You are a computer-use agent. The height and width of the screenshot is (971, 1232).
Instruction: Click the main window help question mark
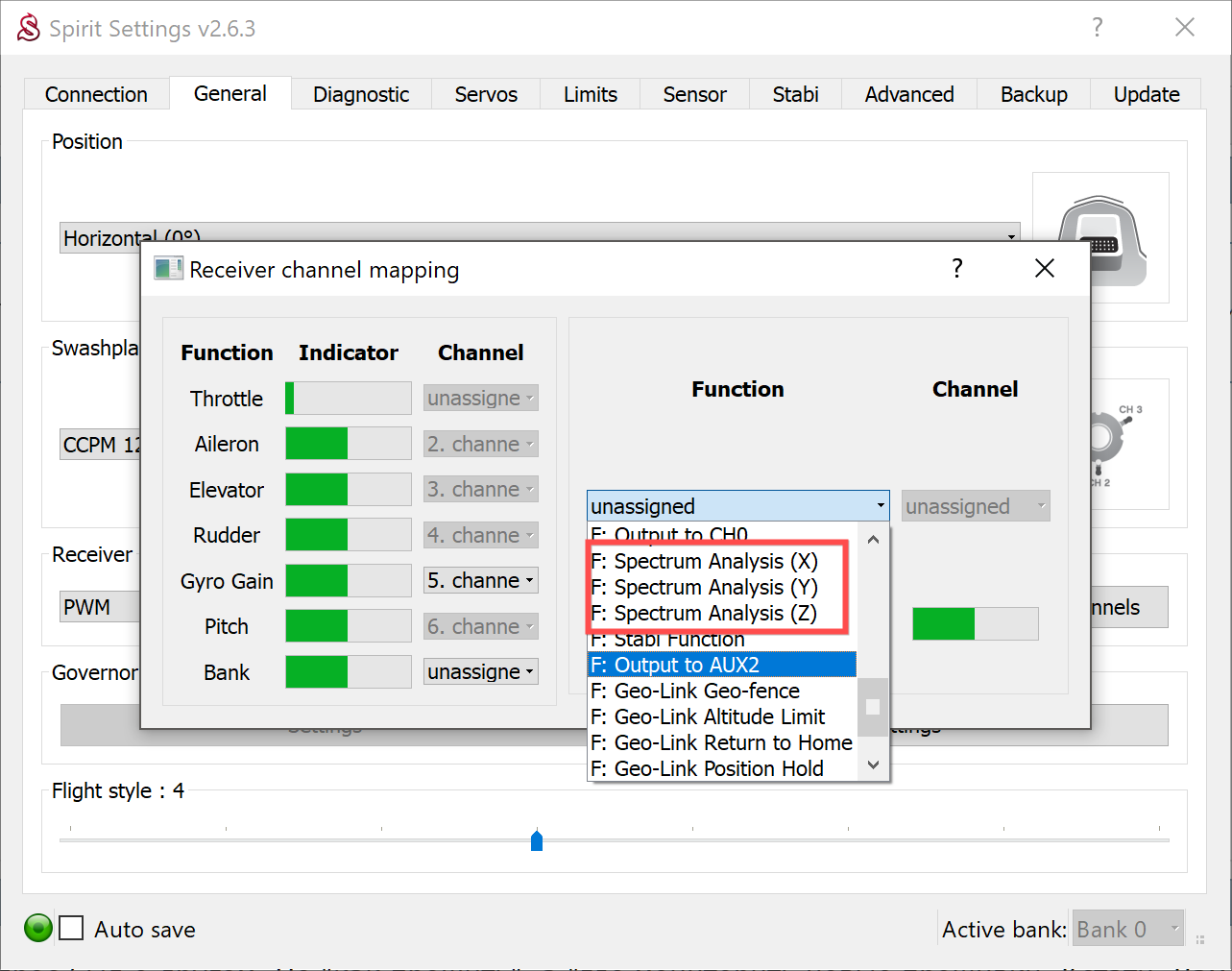(1097, 27)
